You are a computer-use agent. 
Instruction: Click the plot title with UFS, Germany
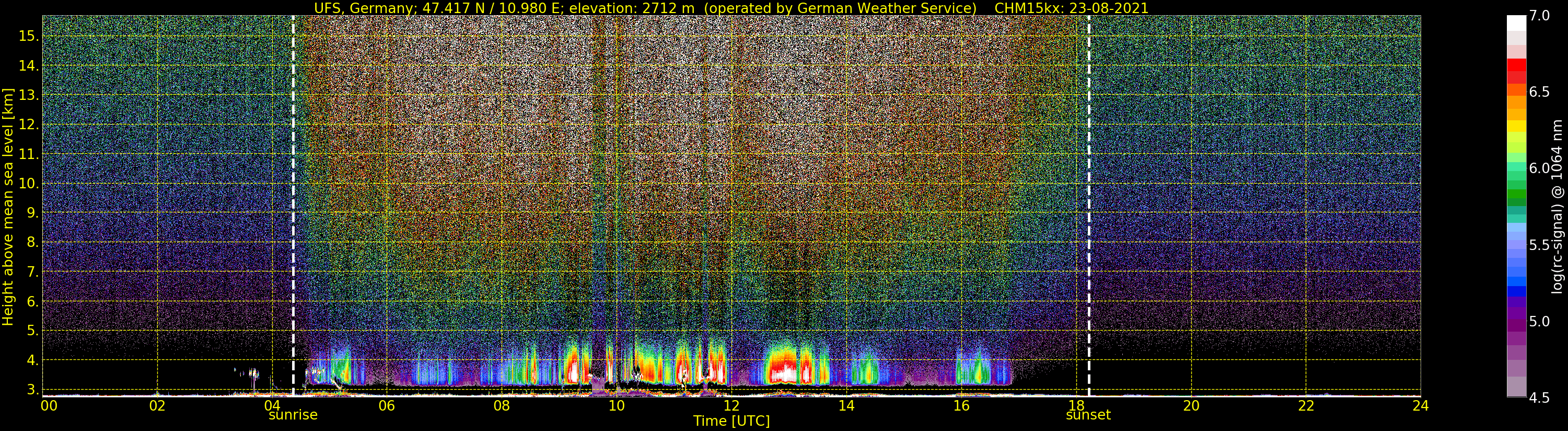click(x=730, y=8)
